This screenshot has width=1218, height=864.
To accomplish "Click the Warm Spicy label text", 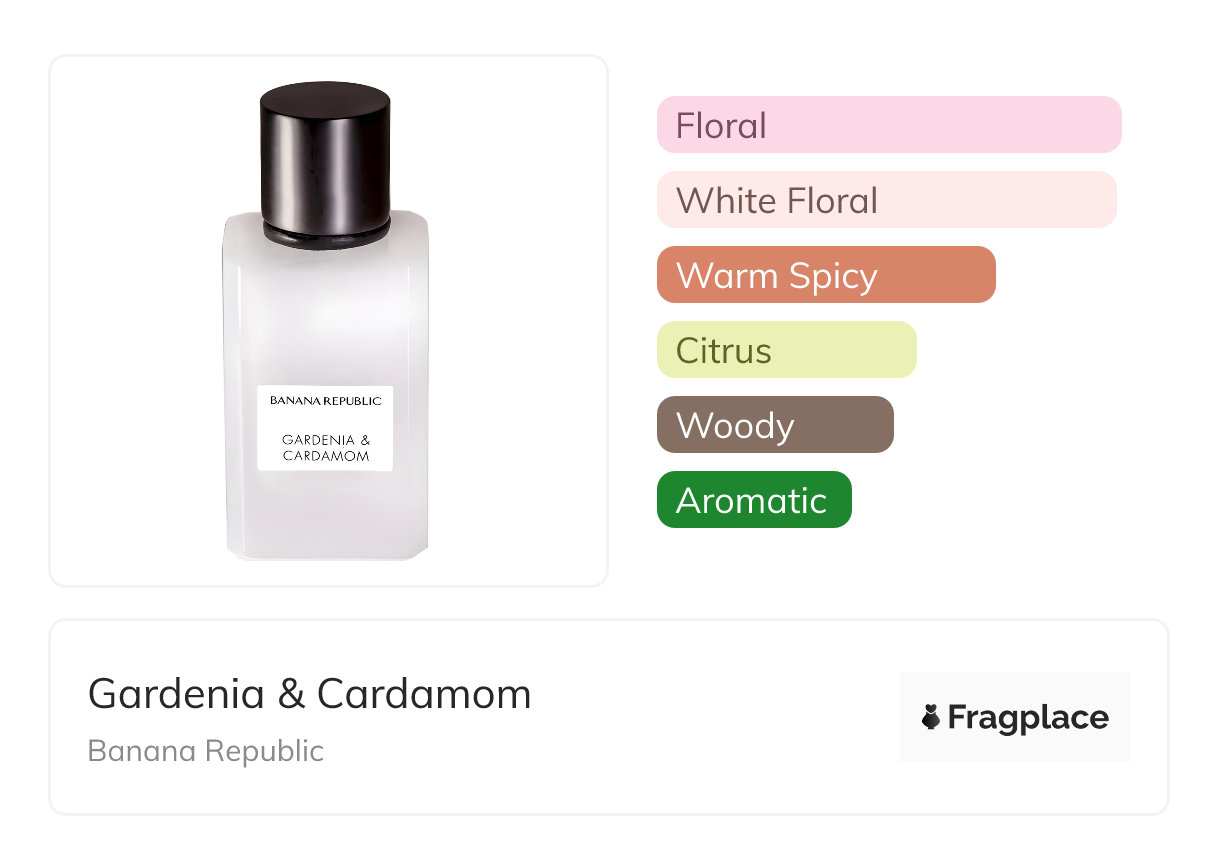I will (777, 277).
